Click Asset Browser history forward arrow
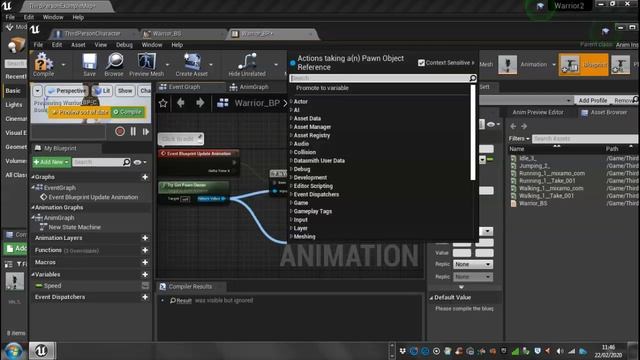 pos(524,127)
